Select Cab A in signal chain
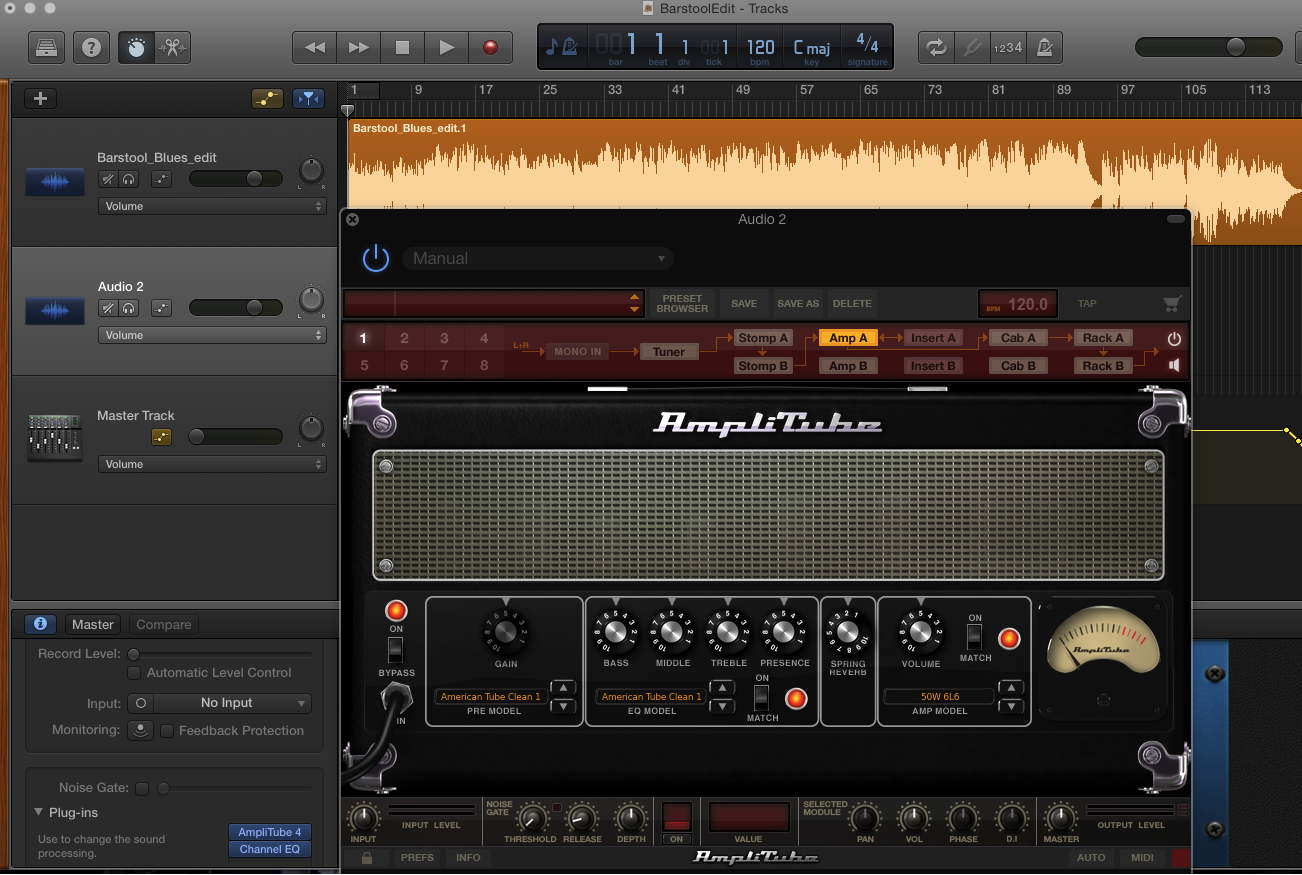The height and width of the screenshot is (875, 1302). click(1018, 338)
